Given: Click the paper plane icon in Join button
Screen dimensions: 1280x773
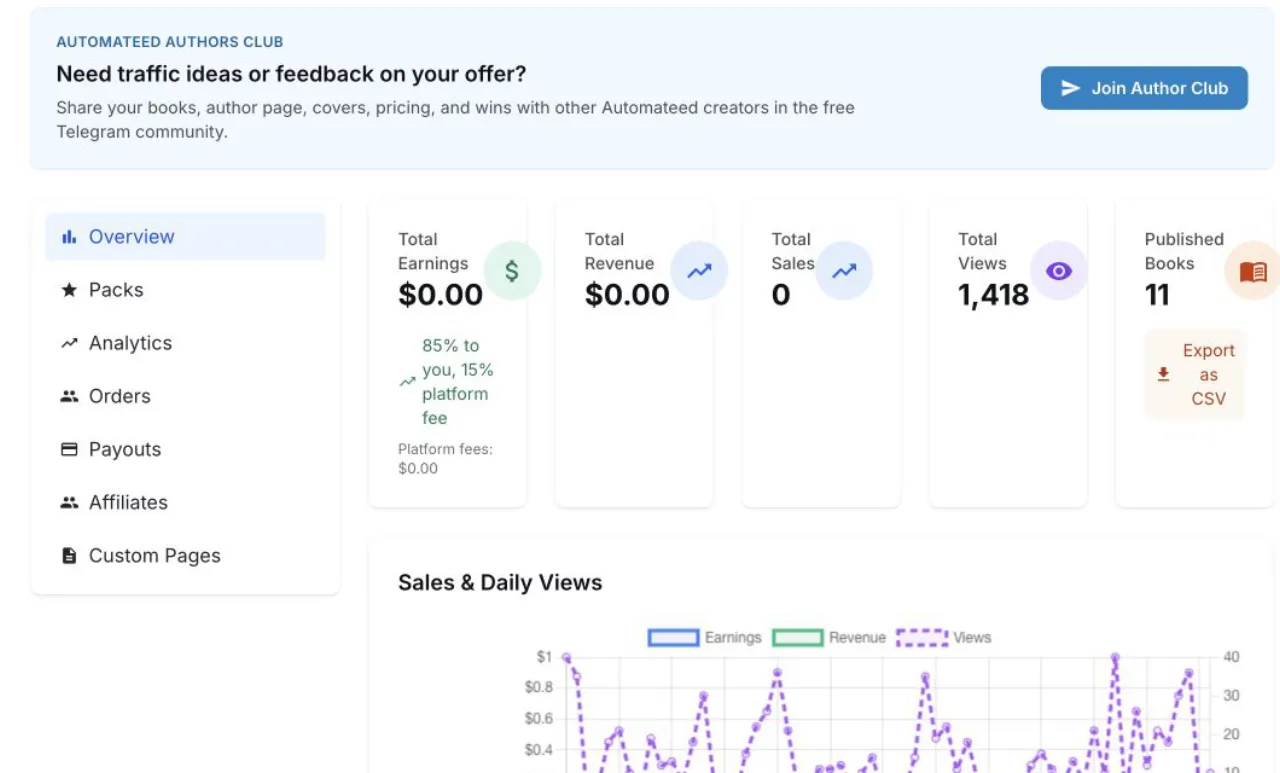Looking at the screenshot, I should [1070, 88].
